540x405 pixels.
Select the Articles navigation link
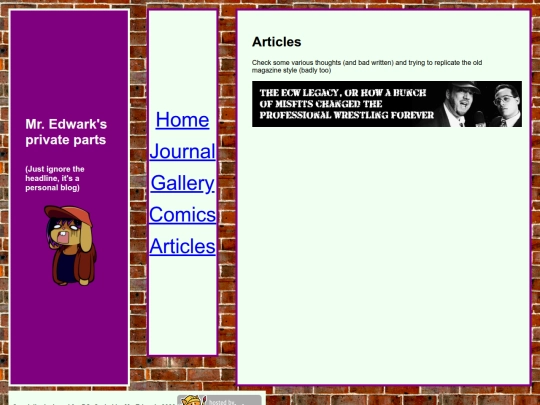pyautogui.click(x=183, y=246)
